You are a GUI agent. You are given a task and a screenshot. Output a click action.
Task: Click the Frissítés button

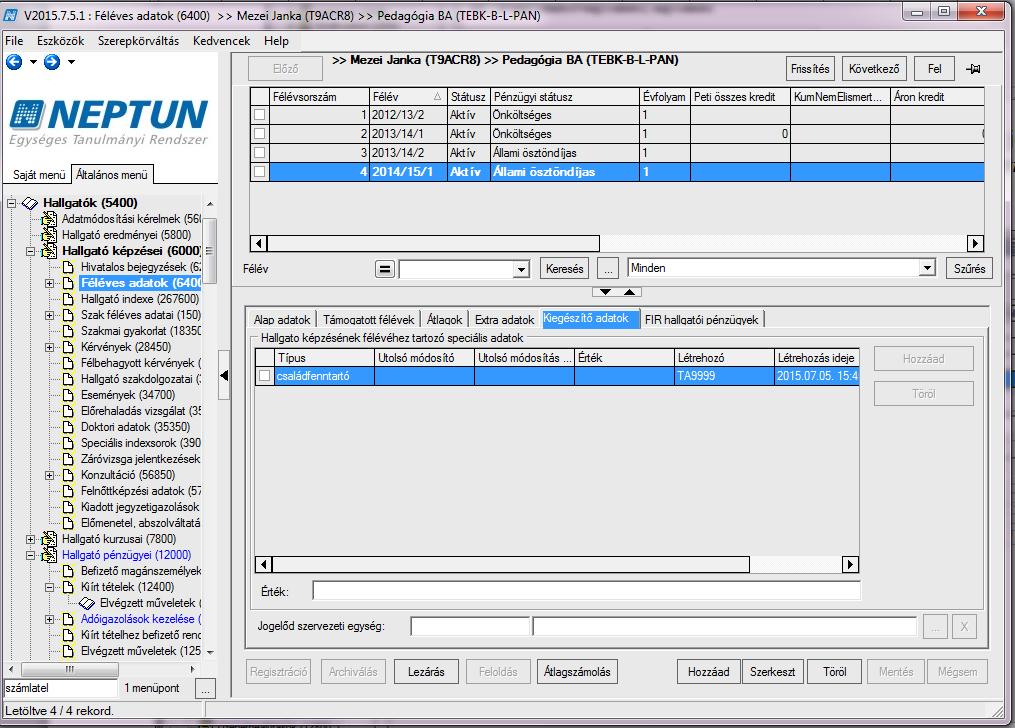pos(810,69)
